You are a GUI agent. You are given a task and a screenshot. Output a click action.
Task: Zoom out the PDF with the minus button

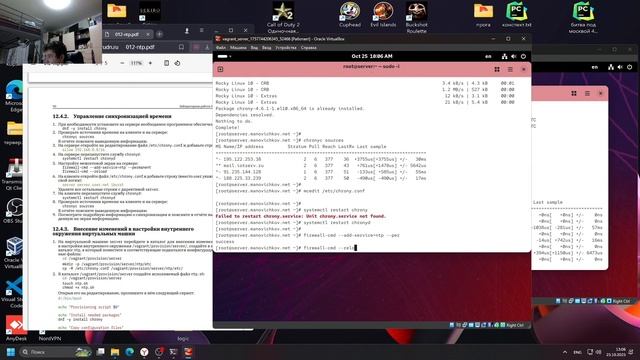(122, 63)
